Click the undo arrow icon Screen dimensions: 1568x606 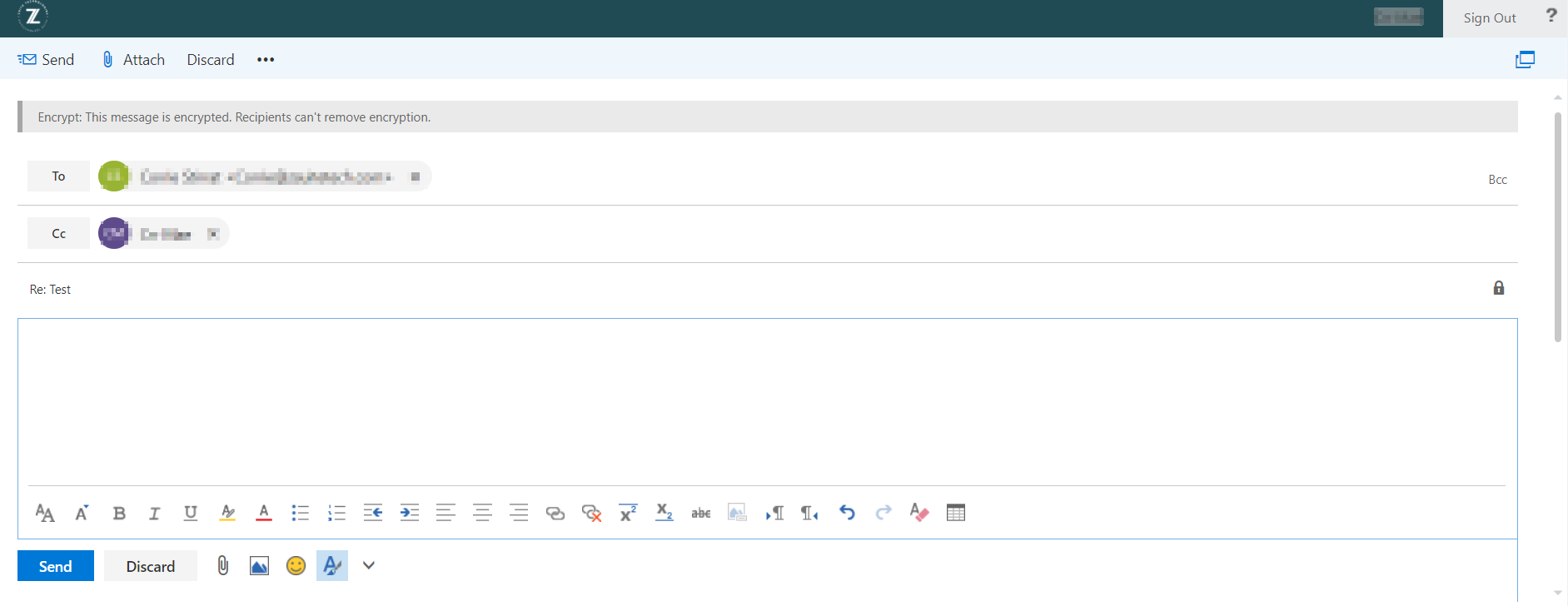(847, 513)
